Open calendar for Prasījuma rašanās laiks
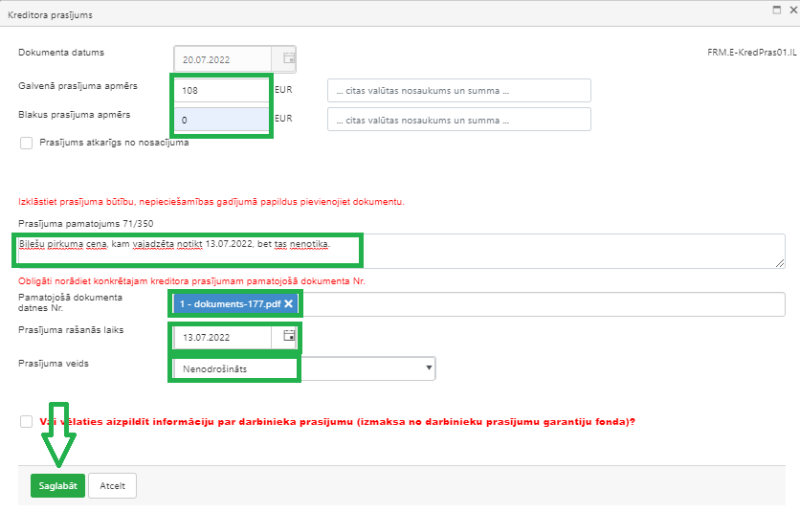This screenshot has width=800, height=512. point(289,338)
